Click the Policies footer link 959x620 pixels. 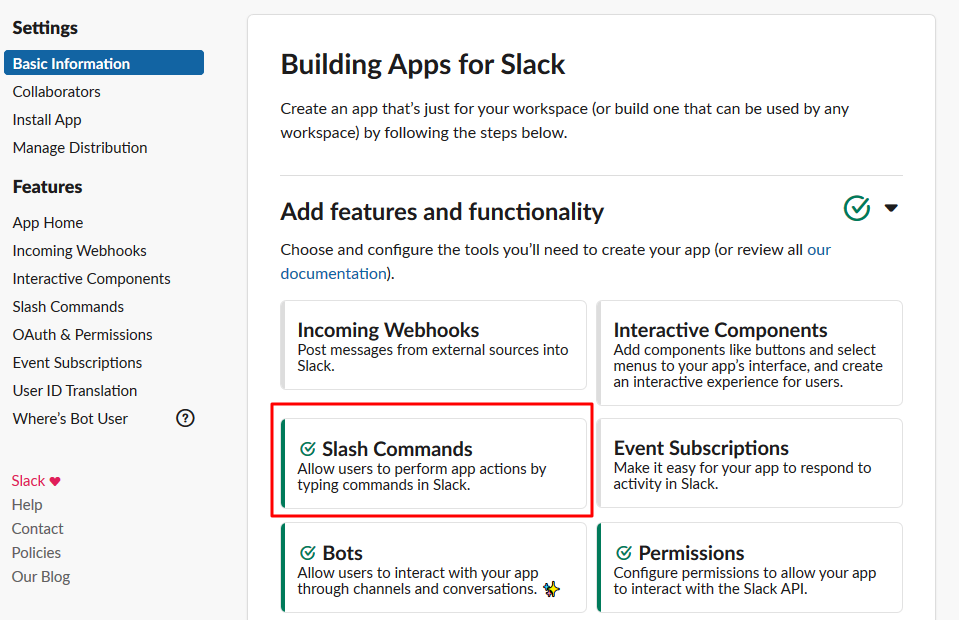pos(36,552)
